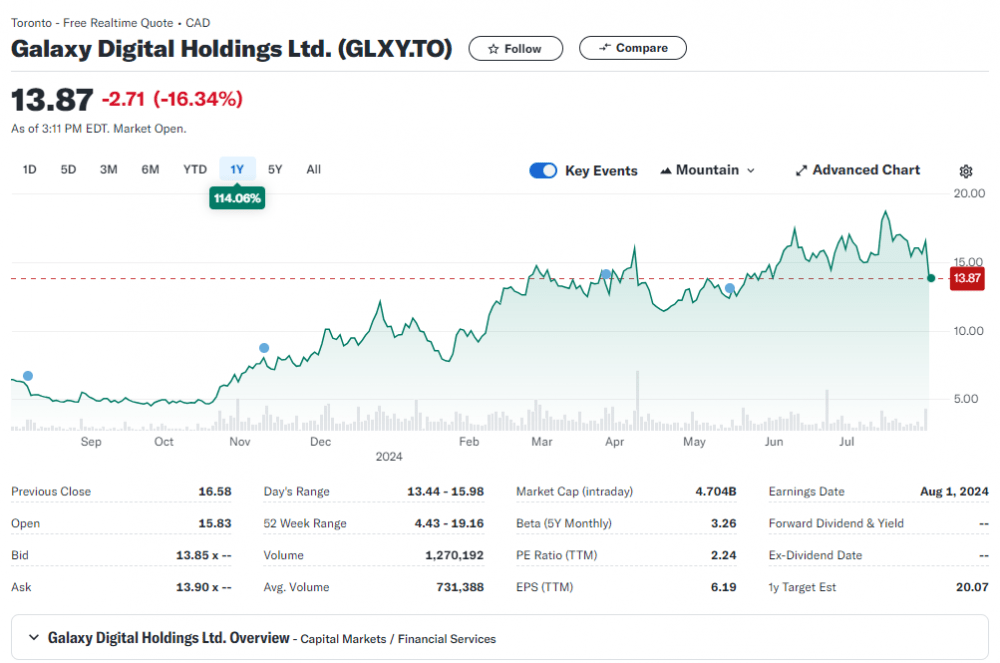
Task: Click the Ex-Dividend Date label
Action: [x=815, y=555]
